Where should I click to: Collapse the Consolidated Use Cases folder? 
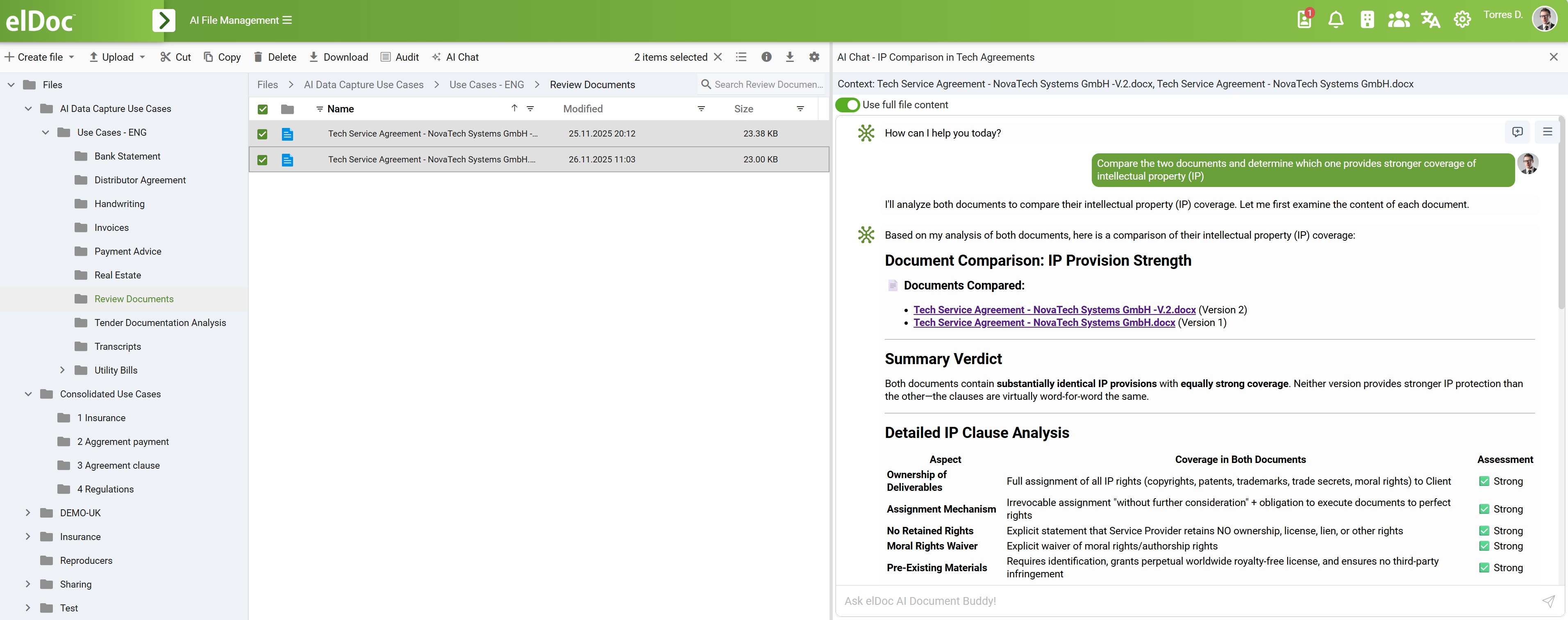pos(28,394)
